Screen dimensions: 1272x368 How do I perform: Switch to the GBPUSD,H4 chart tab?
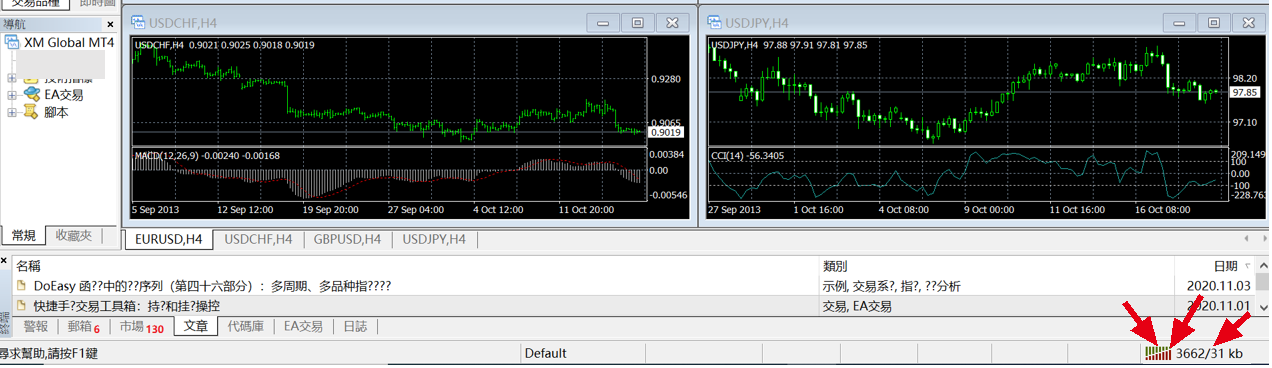pyautogui.click(x=346, y=239)
